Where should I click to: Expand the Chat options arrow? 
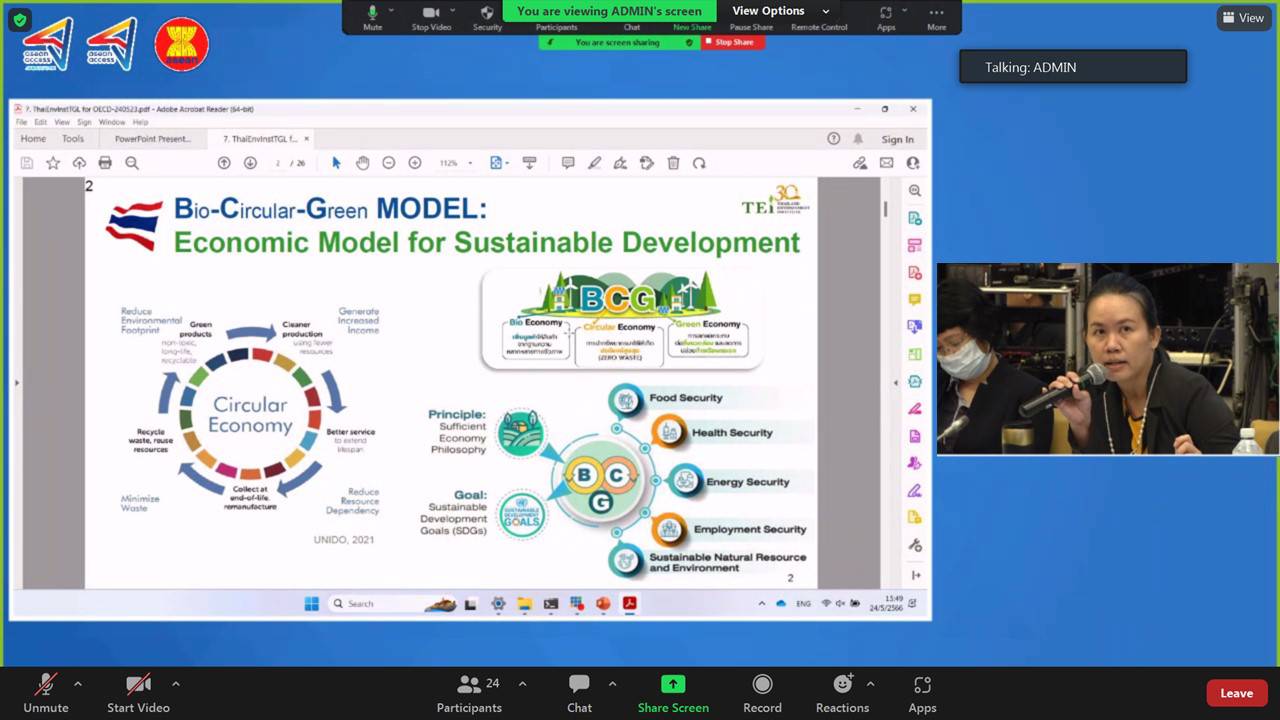pyautogui.click(x=612, y=684)
